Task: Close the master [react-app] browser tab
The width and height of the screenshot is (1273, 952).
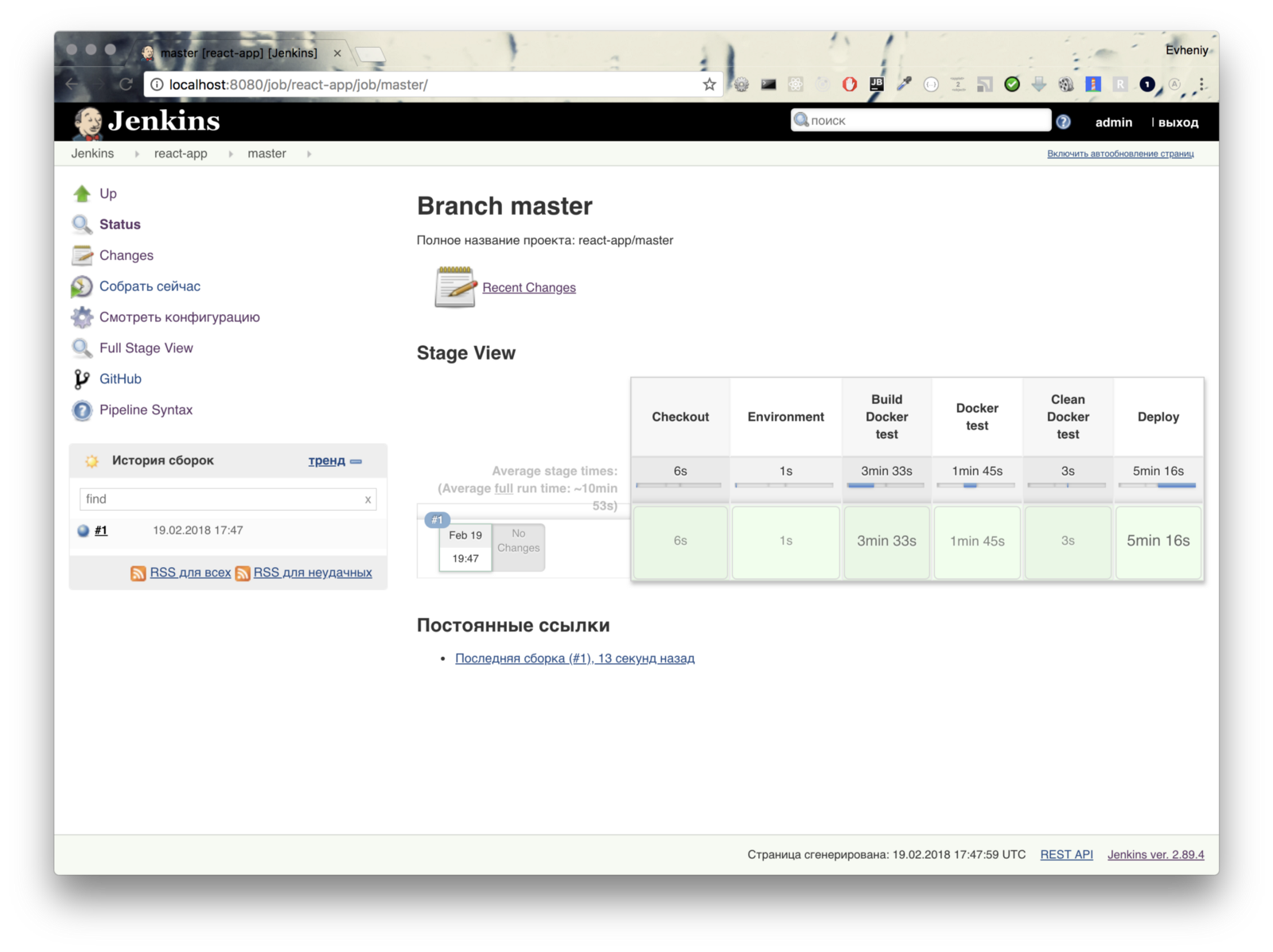Action: click(337, 53)
